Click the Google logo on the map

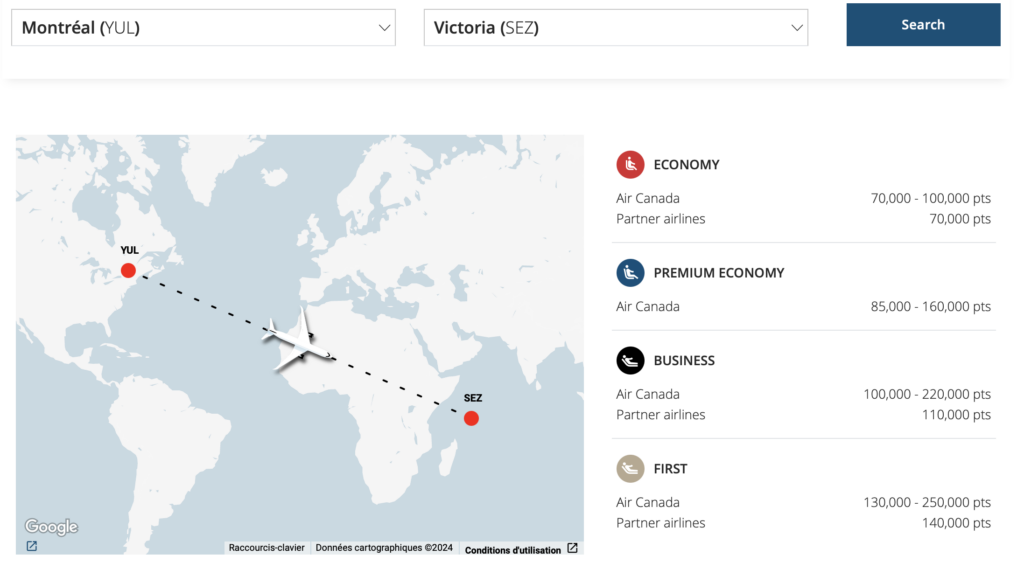pos(51,527)
